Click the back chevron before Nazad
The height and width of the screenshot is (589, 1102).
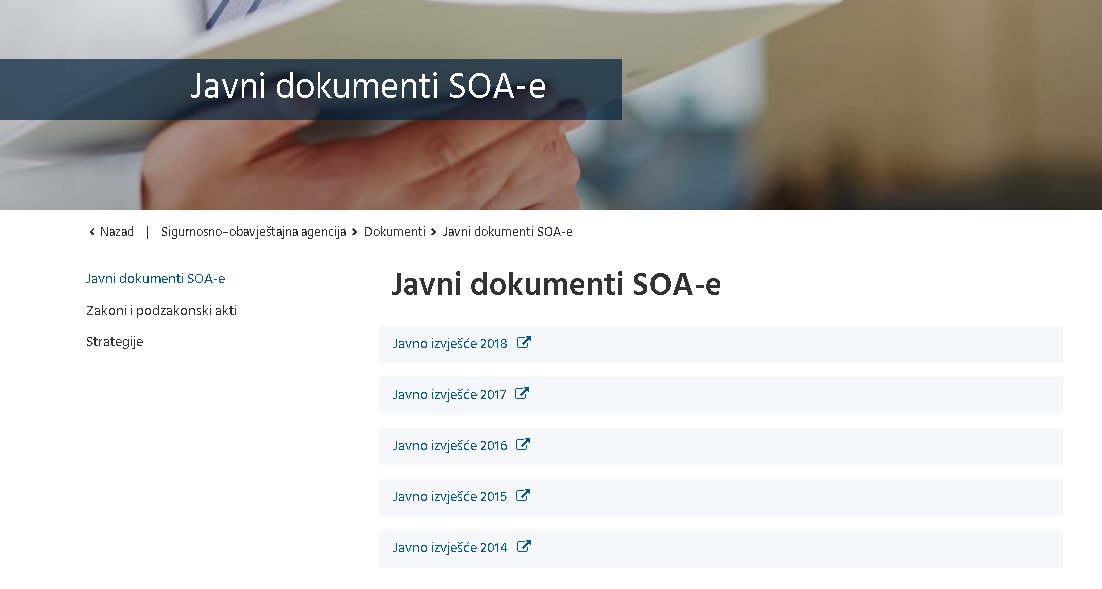pyautogui.click(x=92, y=232)
